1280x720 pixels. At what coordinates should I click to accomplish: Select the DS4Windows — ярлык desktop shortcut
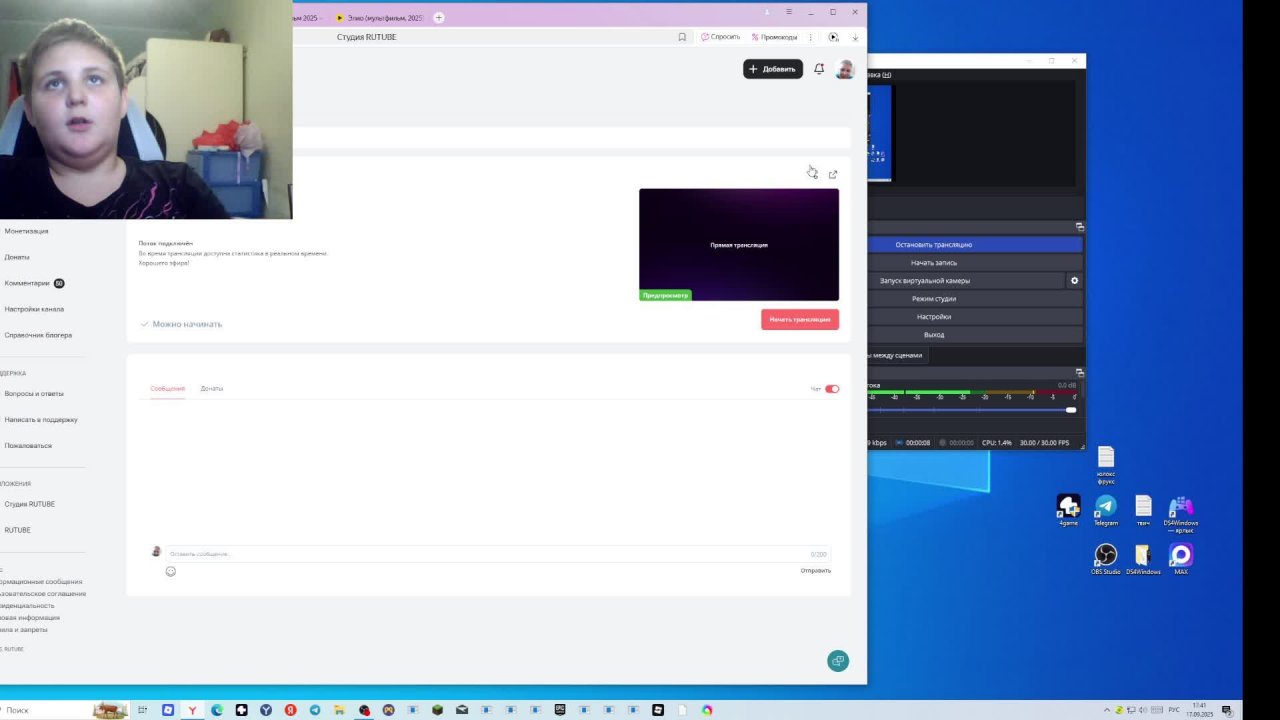coord(1181,513)
